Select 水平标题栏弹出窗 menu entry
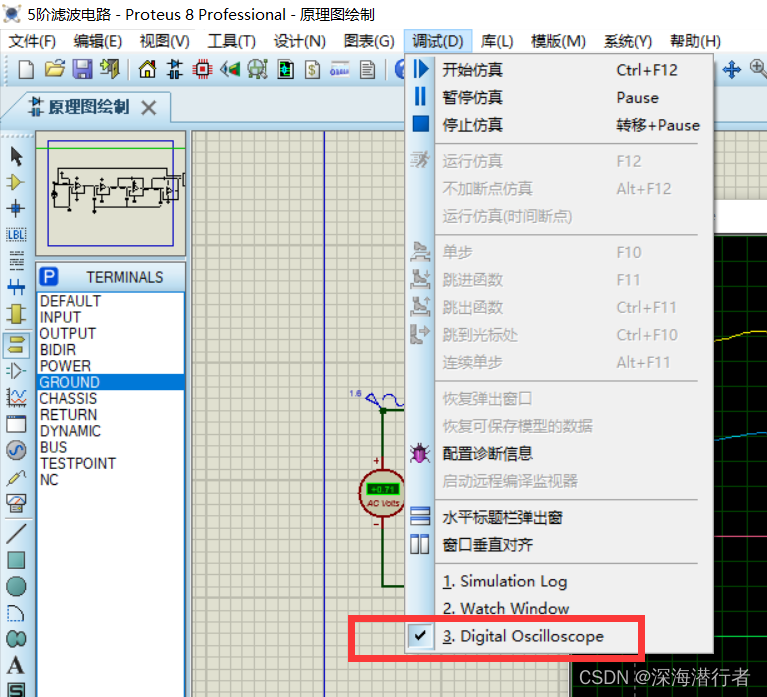The height and width of the screenshot is (697, 767). pos(559,517)
